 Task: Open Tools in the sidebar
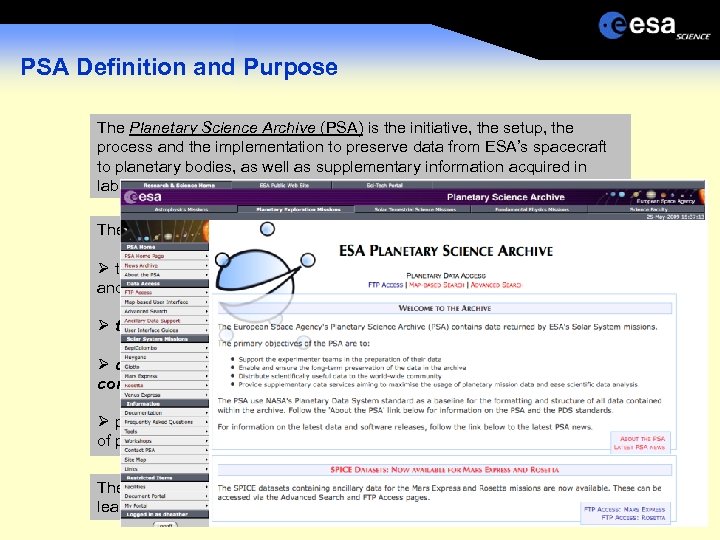point(165,431)
